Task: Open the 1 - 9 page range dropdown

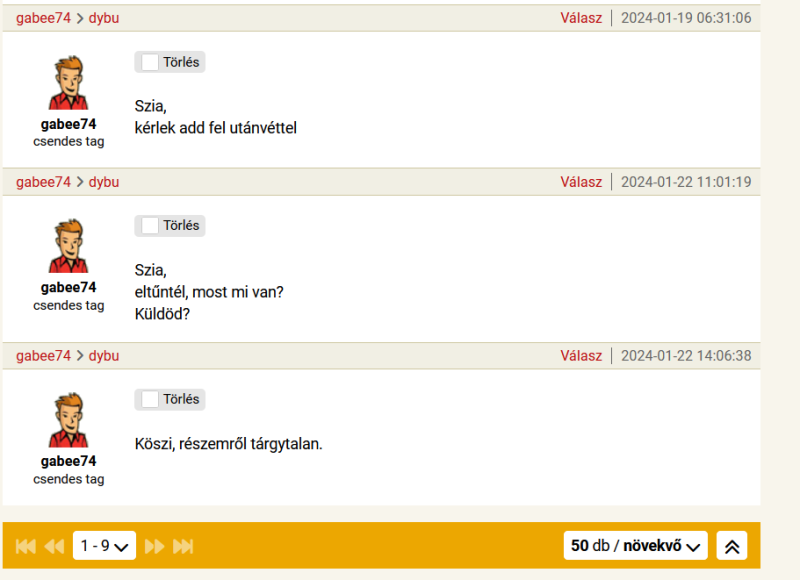Action: (104, 546)
